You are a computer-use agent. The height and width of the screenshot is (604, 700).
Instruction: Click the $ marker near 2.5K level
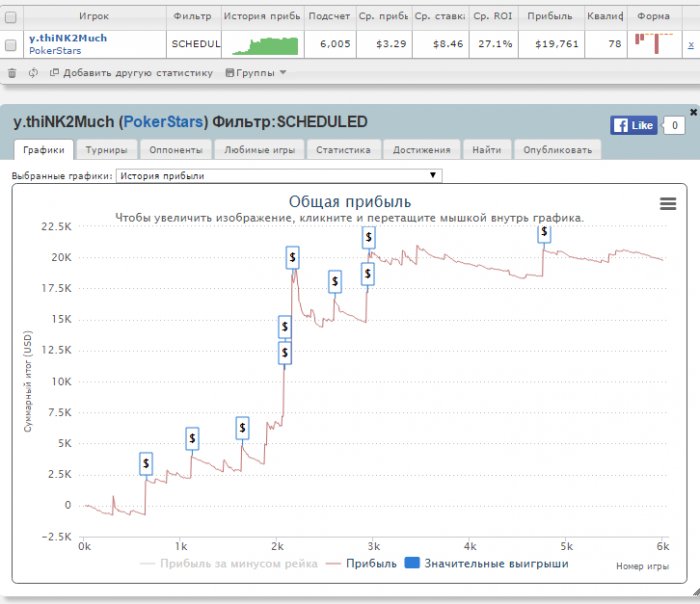pyautogui.click(x=146, y=464)
